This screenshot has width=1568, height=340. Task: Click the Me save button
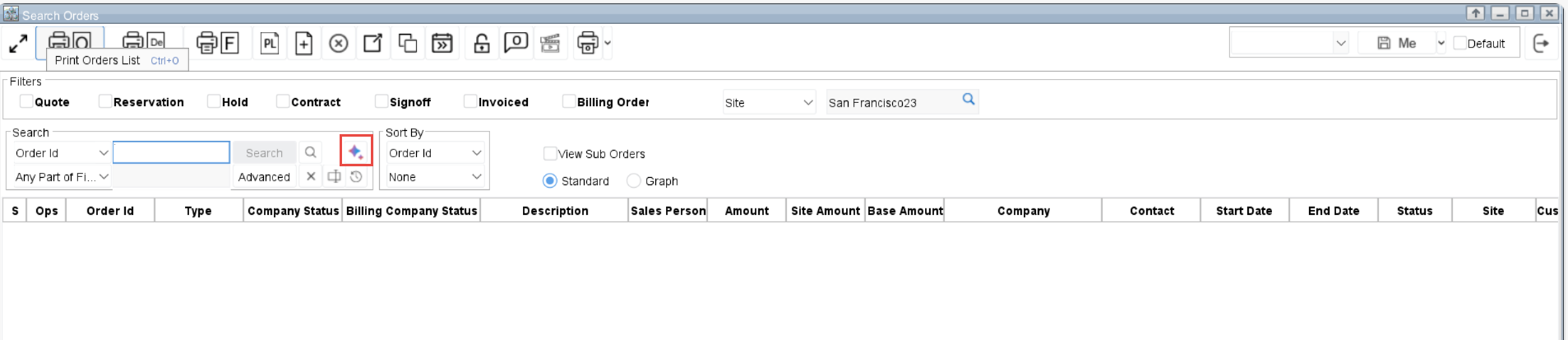(1397, 43)
